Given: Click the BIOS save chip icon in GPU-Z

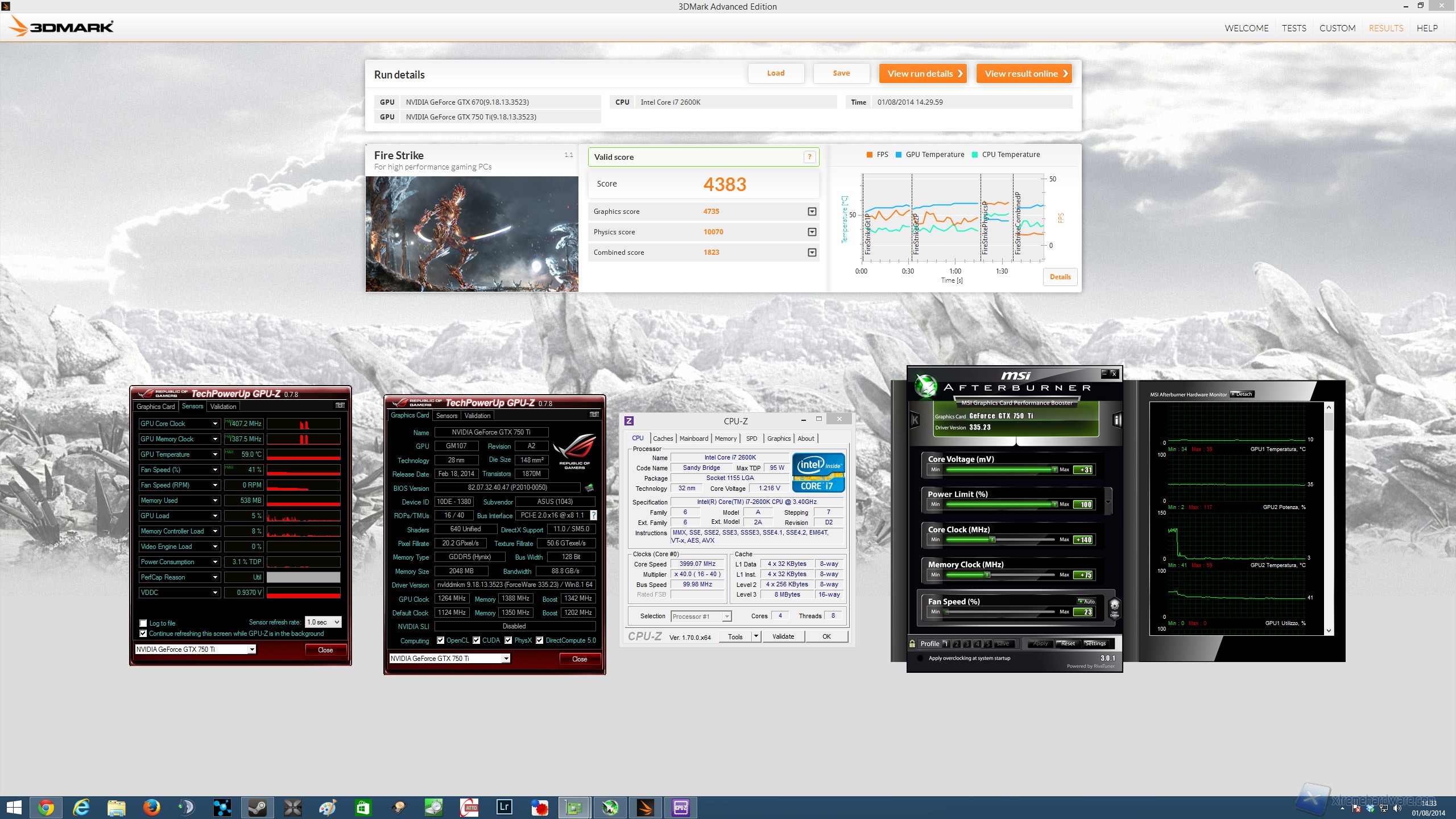Looking at the screenshot, I should (x=589, y=488).
